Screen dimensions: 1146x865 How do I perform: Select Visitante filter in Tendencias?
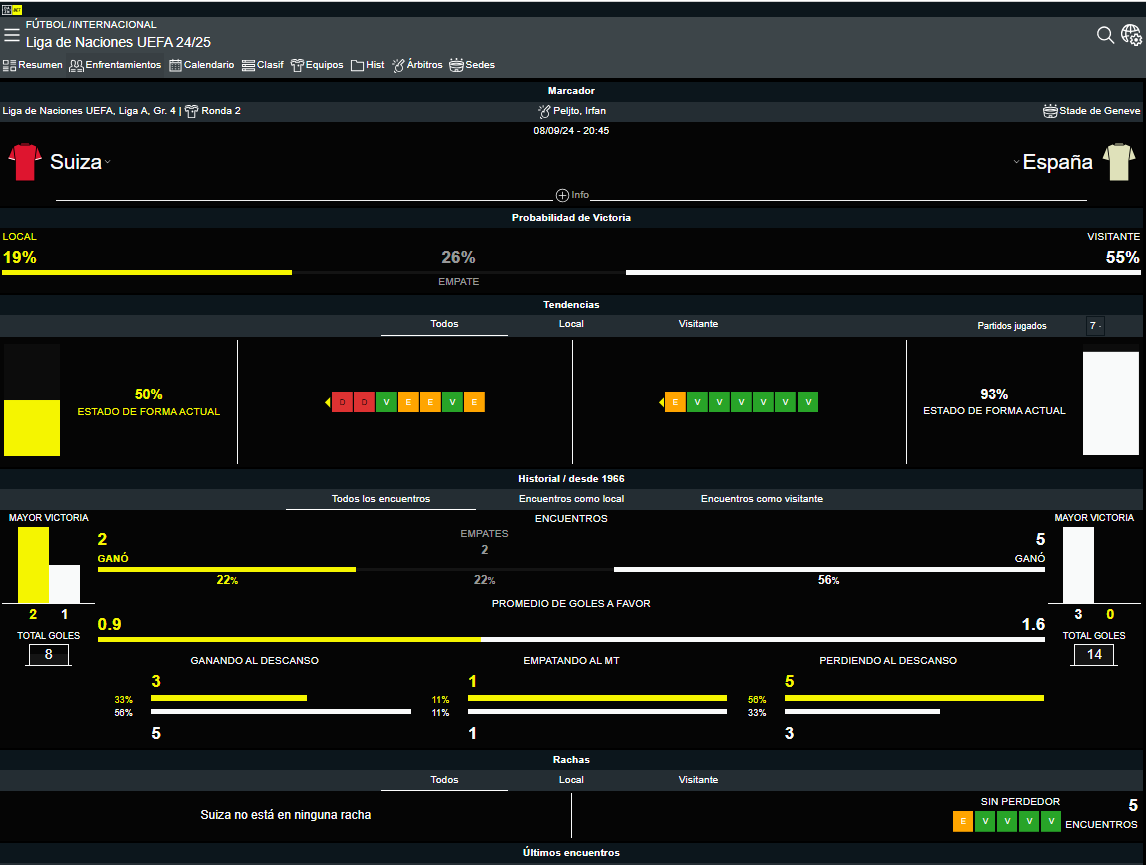click(698, 324)
